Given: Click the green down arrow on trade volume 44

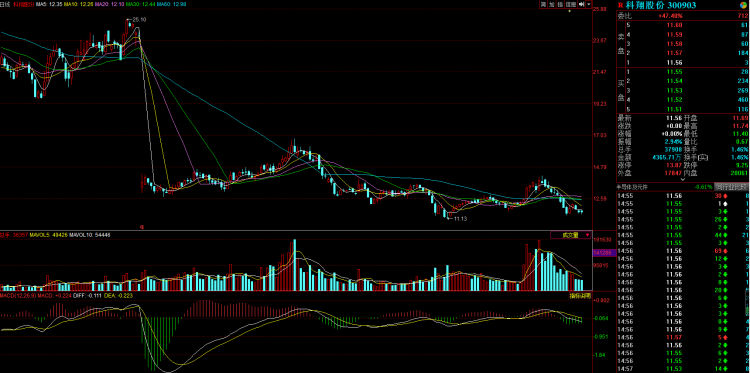Looking at the screenshot, I should click(725, 235).
